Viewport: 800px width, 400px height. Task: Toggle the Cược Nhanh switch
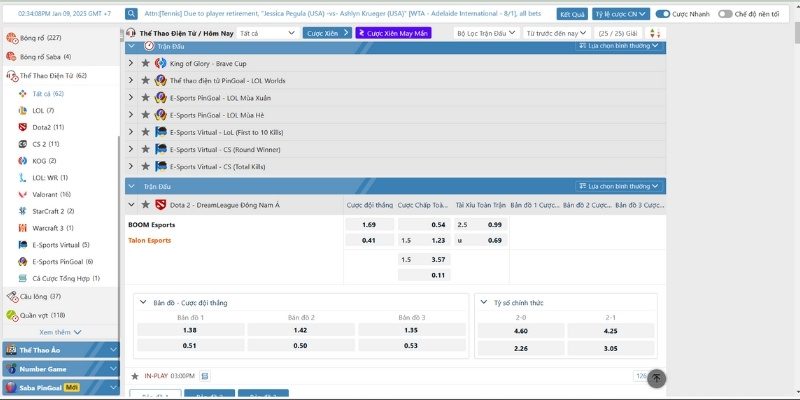[663, 14]
